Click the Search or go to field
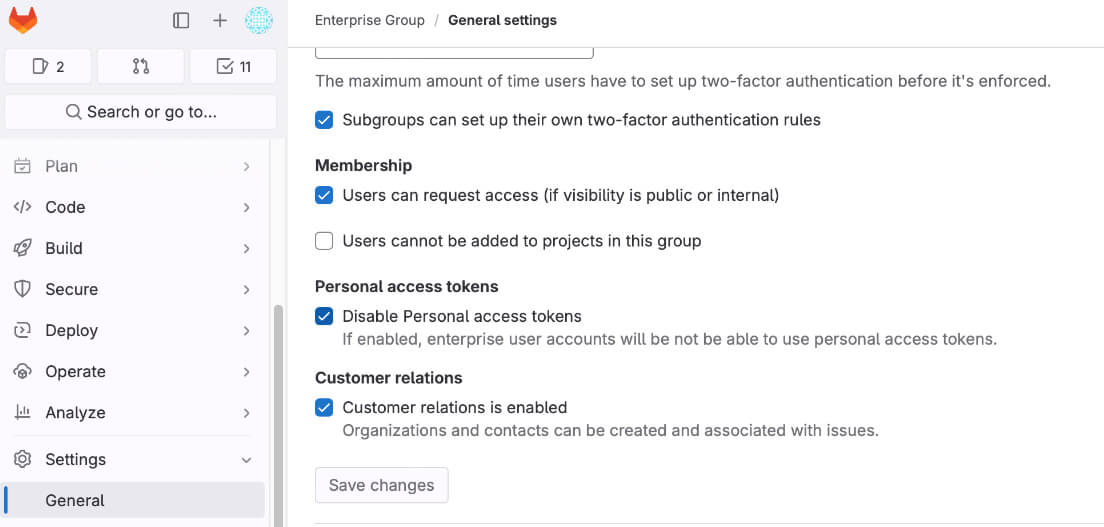The image size is (1104, 527). point(141,112)
